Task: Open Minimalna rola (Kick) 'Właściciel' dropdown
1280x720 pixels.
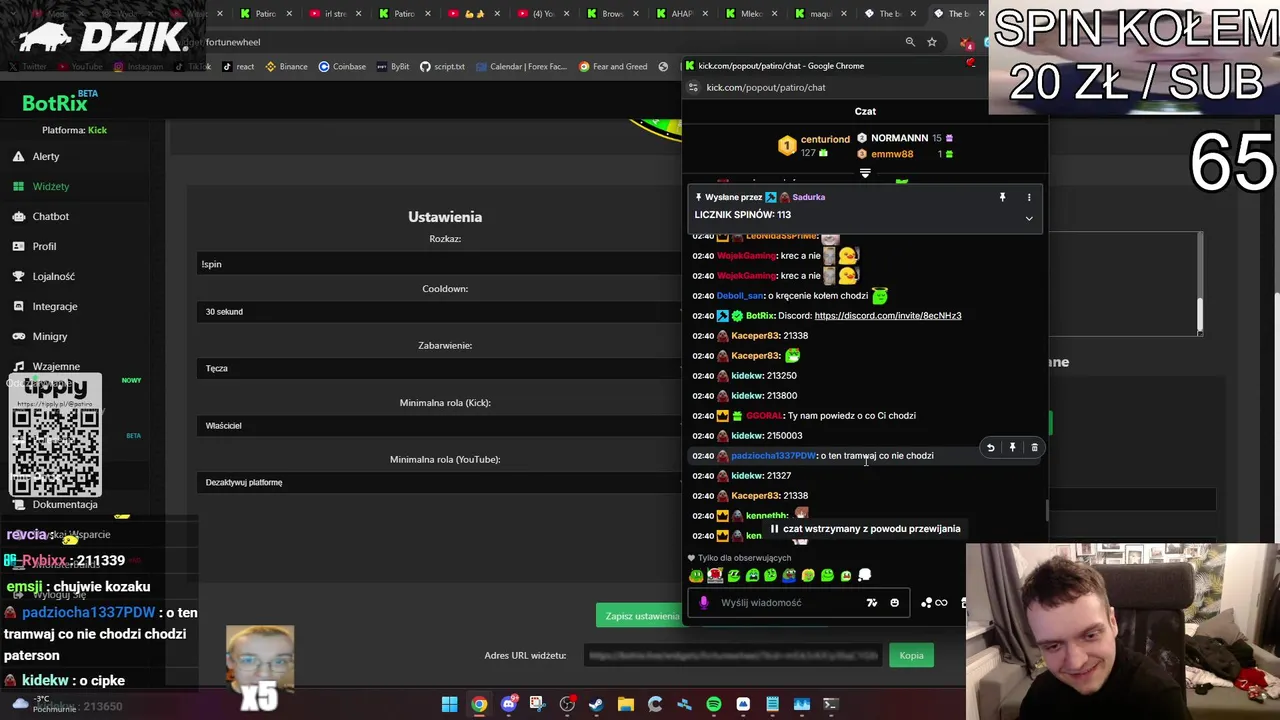Action: [440, 425]
